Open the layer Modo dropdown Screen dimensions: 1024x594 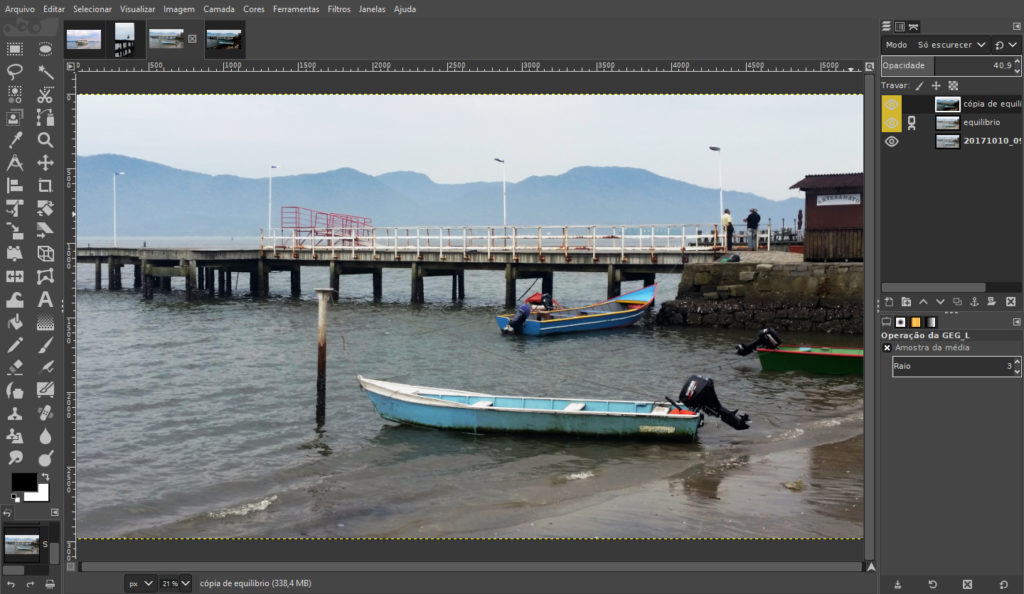coord(952,45)
